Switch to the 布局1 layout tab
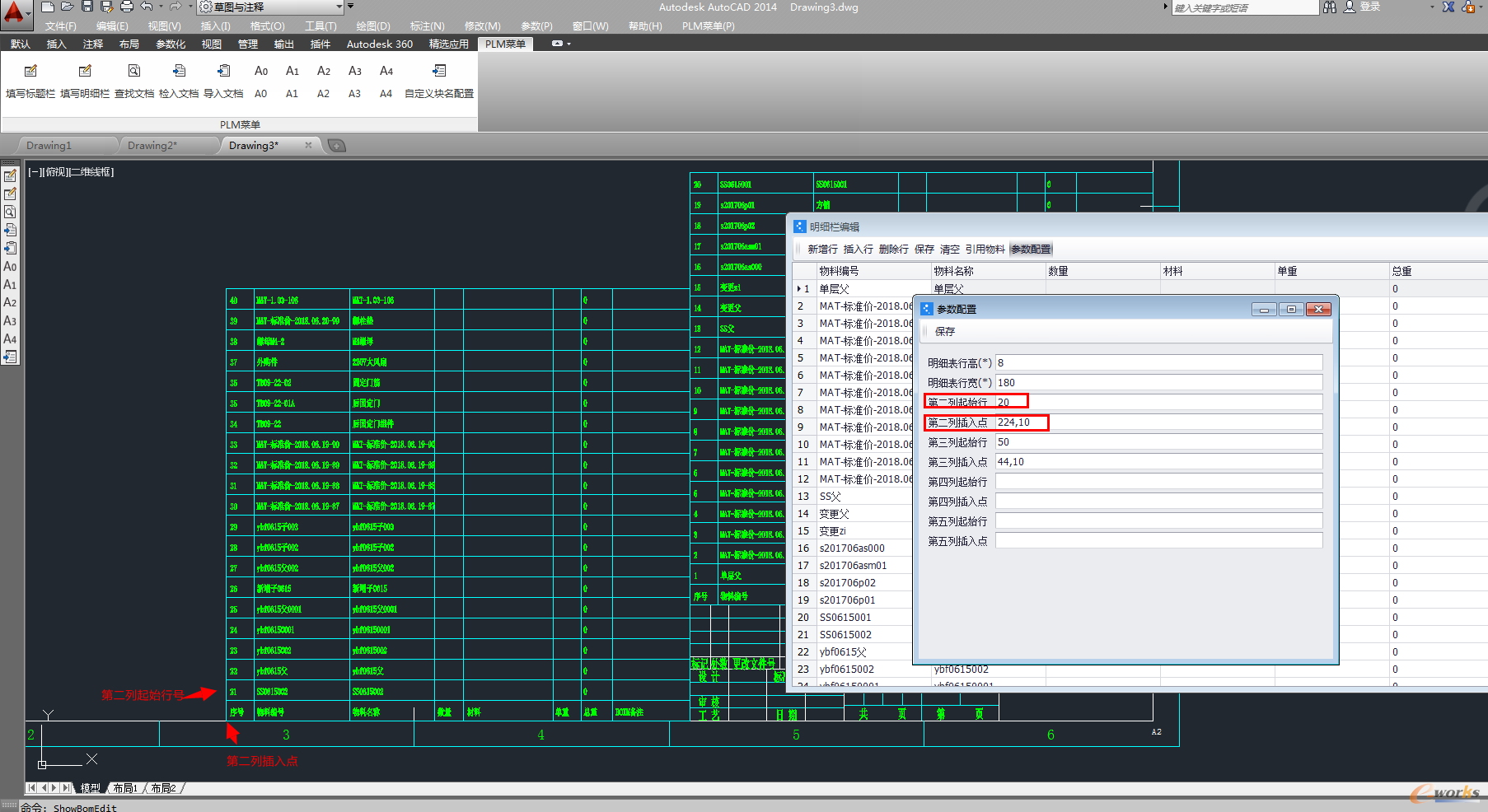1488x812 pixels. tap(125, 788)
